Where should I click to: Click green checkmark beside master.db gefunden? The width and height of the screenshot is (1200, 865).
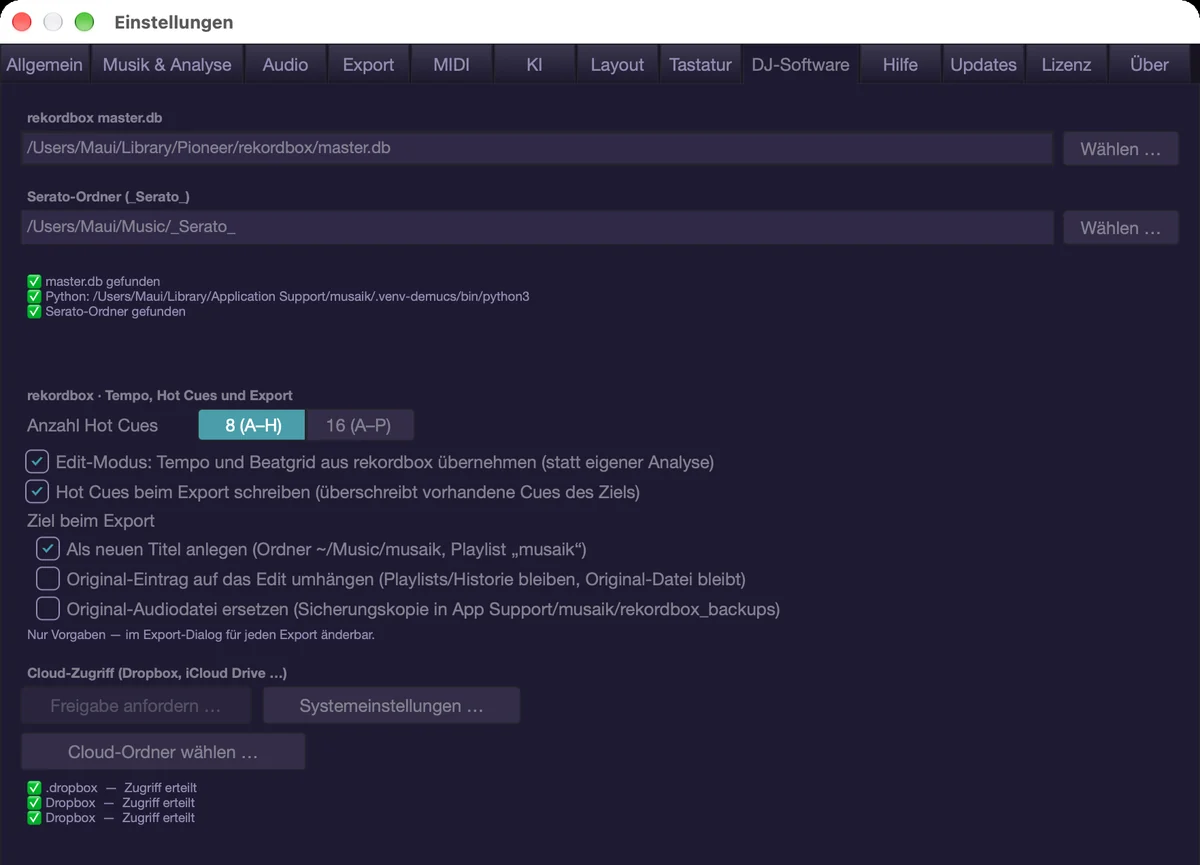point(34,282)
